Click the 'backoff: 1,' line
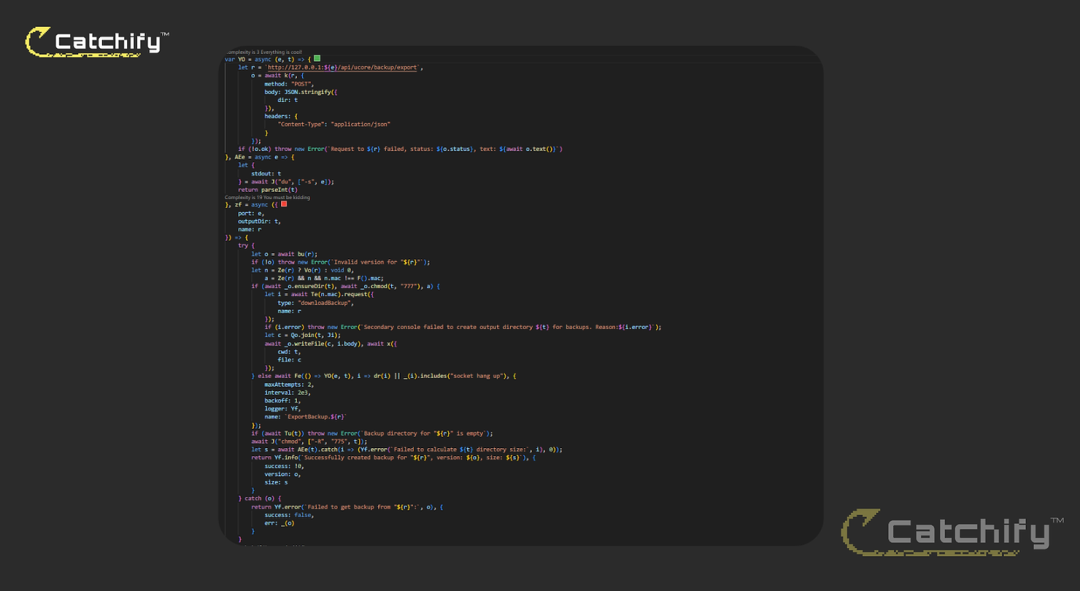 coord(282,401)
